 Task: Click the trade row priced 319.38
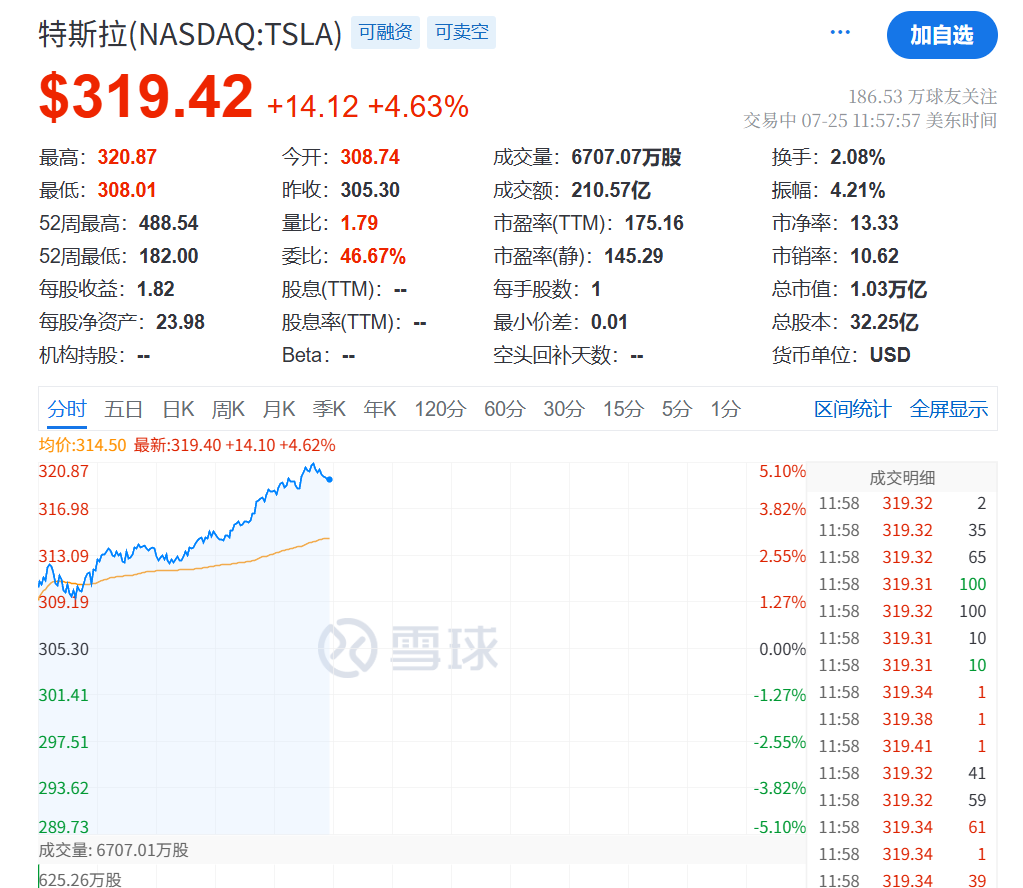[x=902, y=719]
